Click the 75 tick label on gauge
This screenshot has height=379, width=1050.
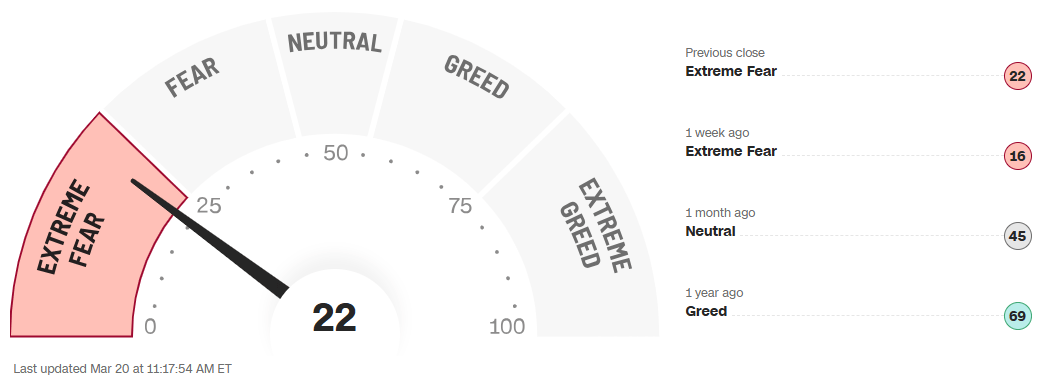[460, 206]
